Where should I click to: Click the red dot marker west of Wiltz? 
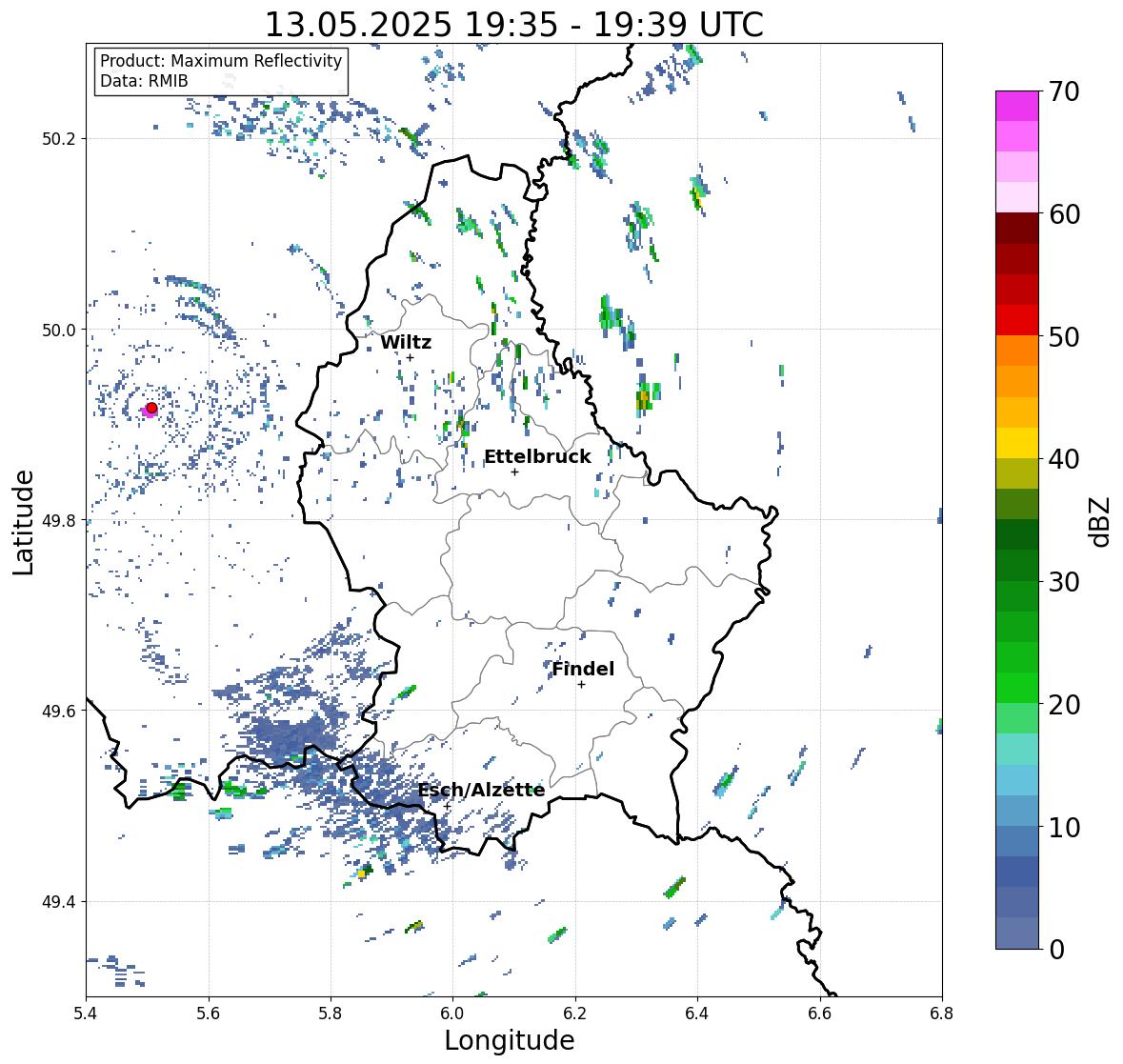[151, 408]
